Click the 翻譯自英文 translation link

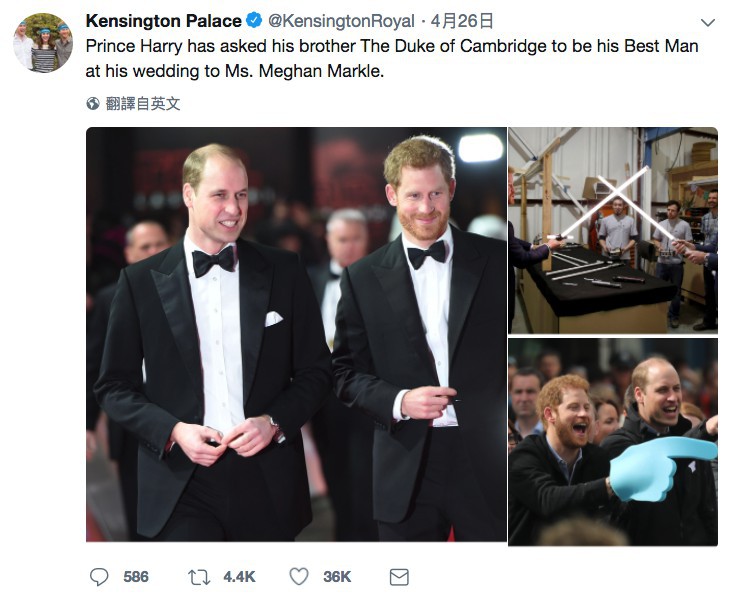pyautogui.click(x=143, y=103)
